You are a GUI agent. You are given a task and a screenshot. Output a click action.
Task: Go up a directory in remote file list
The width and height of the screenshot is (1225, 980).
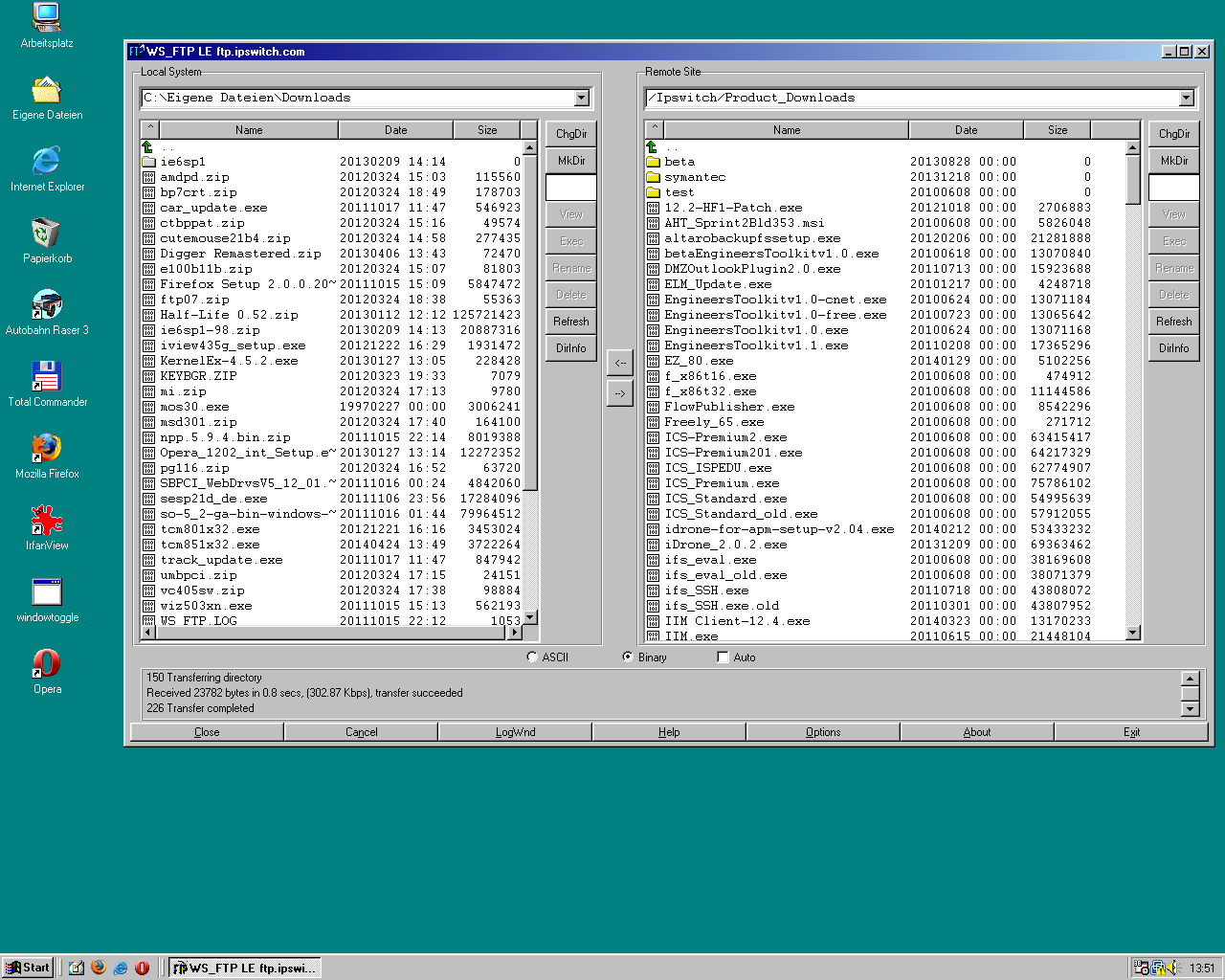click(x=652, y=146)
